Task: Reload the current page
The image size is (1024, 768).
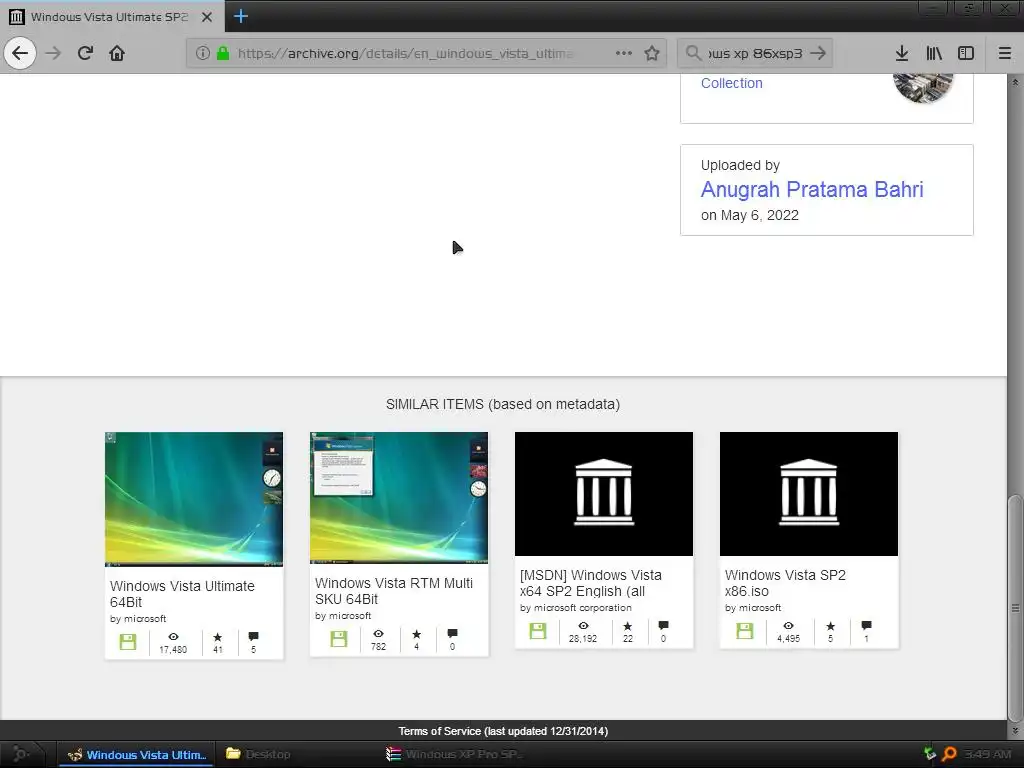Action: [85, 53]
